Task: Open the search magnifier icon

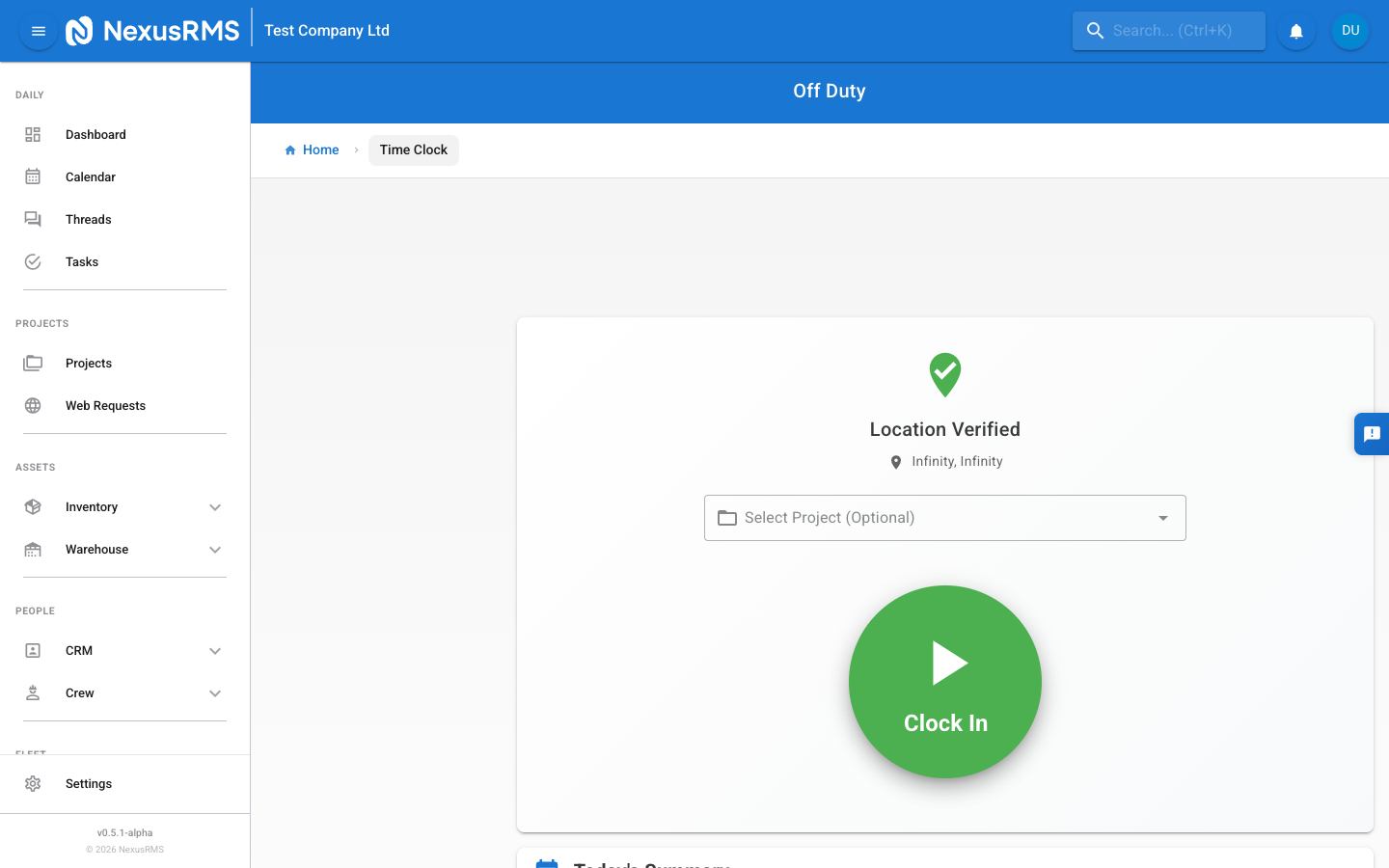Action: [1096, 30]
